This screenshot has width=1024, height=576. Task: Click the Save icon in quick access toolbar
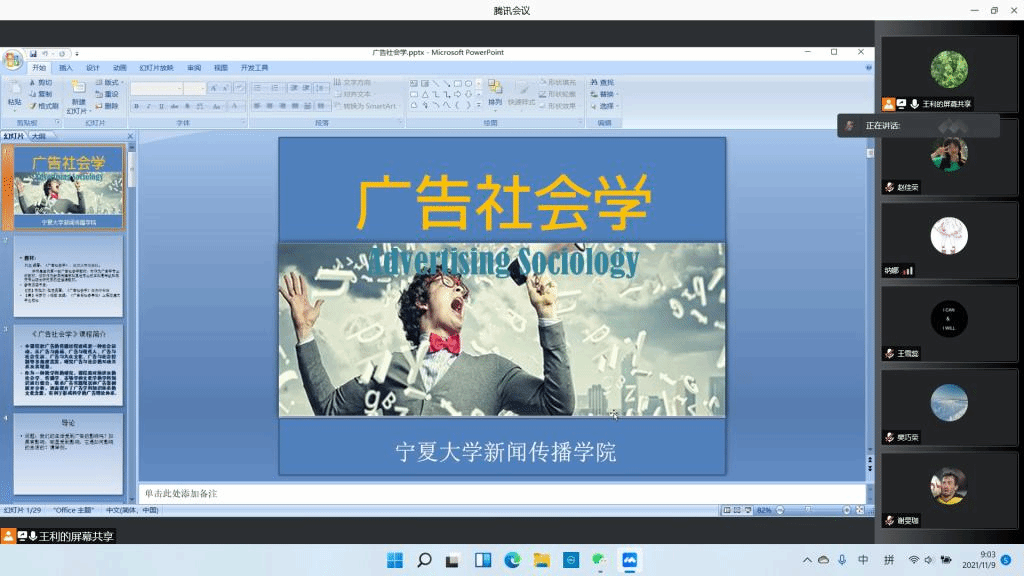33,53
